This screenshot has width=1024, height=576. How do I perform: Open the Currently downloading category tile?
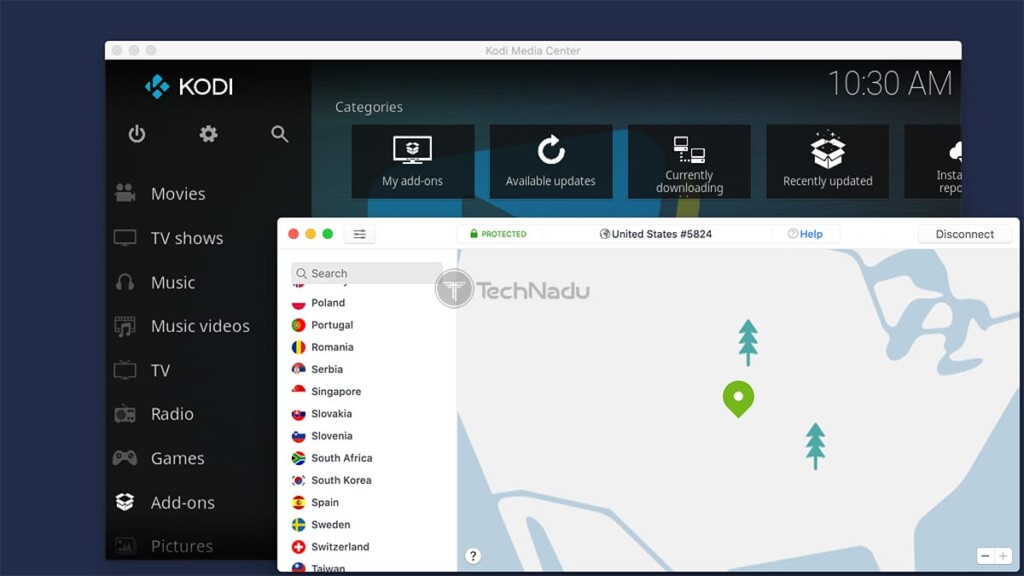point(689,161)
